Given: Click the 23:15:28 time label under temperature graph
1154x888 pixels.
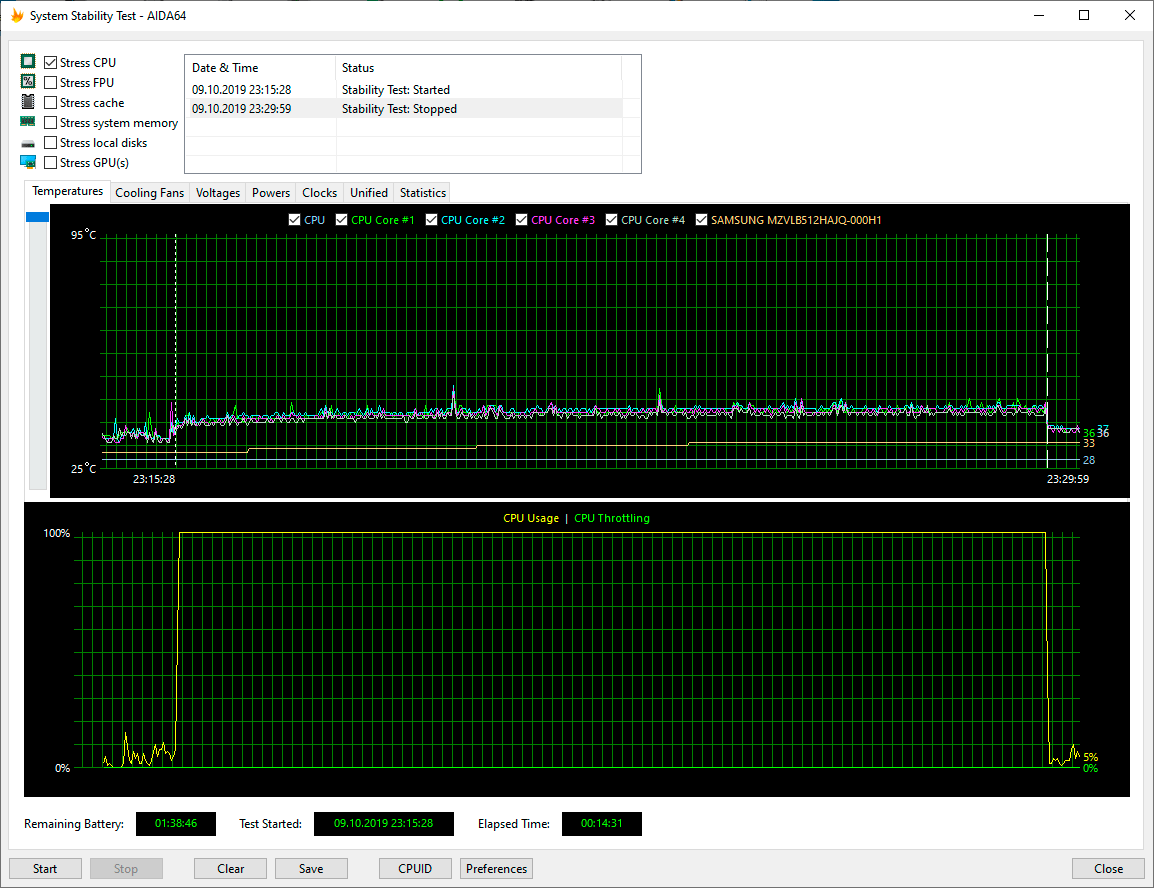Looking at the screenshot, I should point(154,479).
